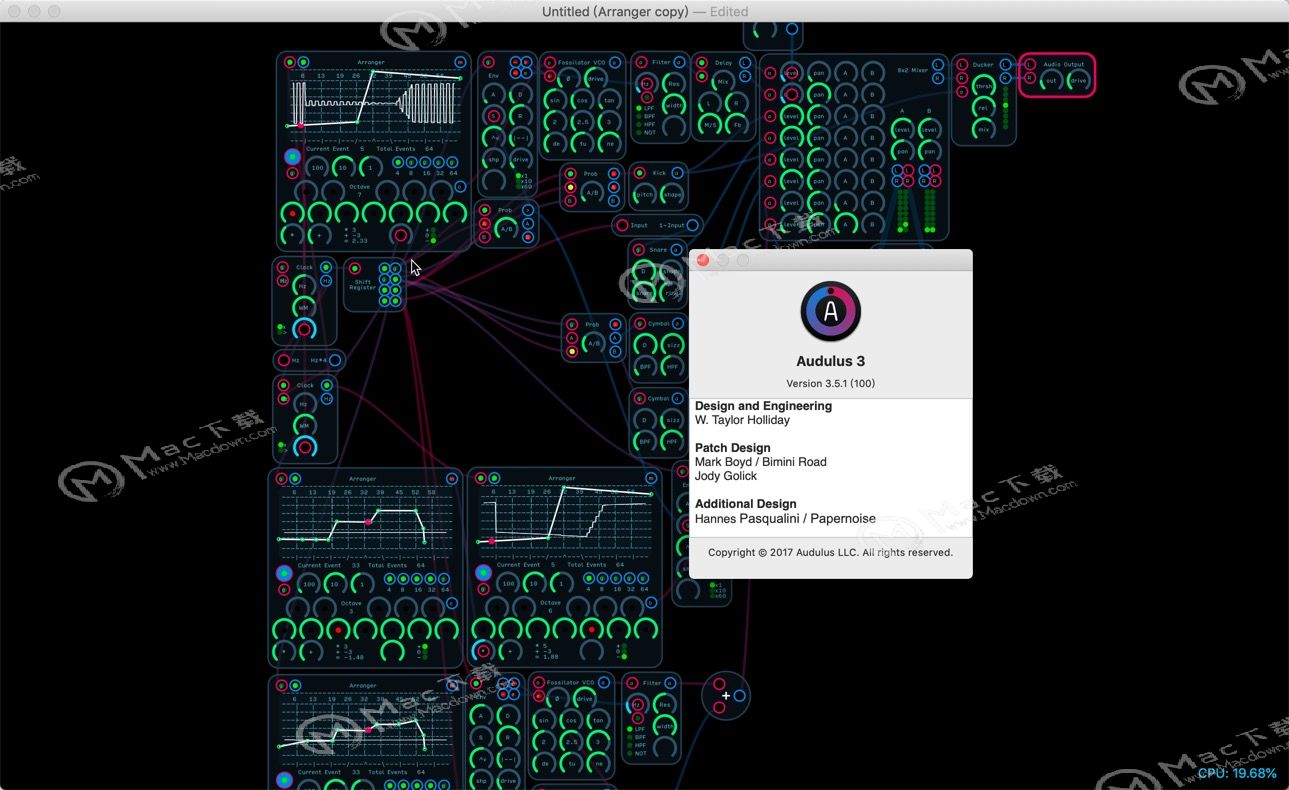This screenshot has height=790, width=1289.
Task: Click the red Hz input port node
Action: [283, 360]
